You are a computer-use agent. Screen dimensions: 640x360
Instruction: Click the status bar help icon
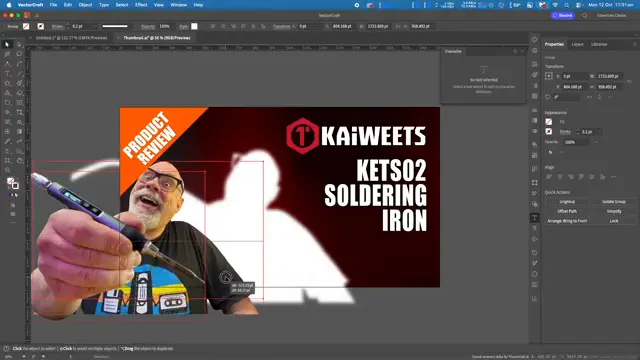pyautogui.click(x=6, y=349)
